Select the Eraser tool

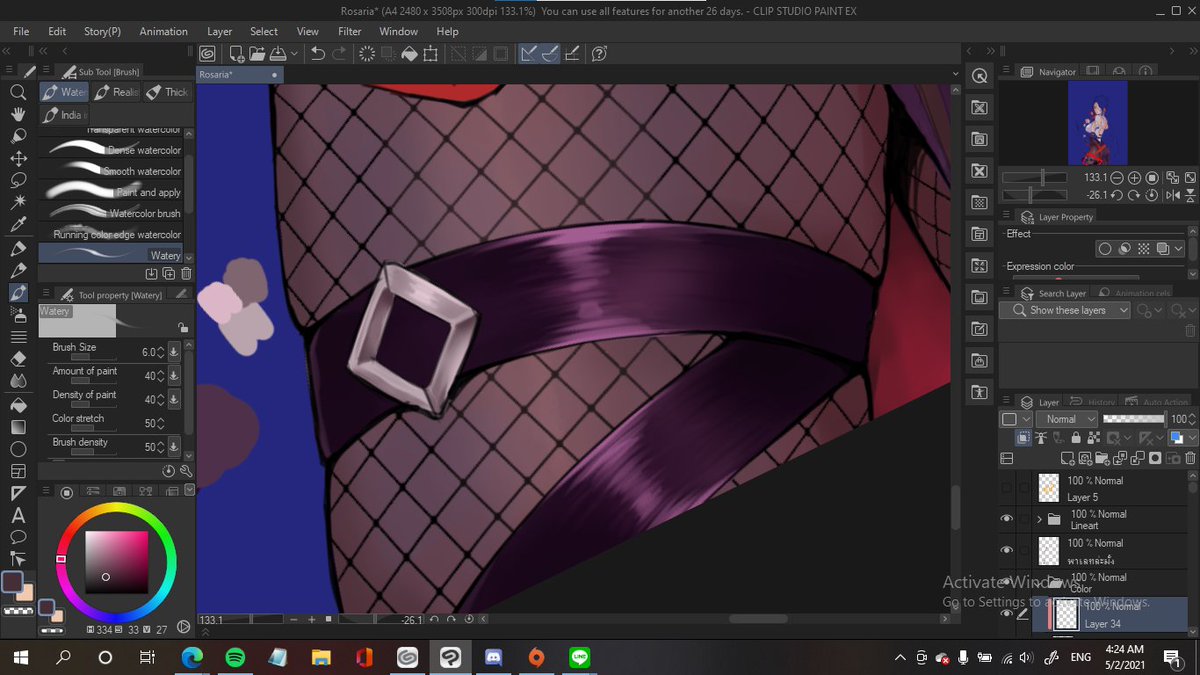tap(17, 358)
